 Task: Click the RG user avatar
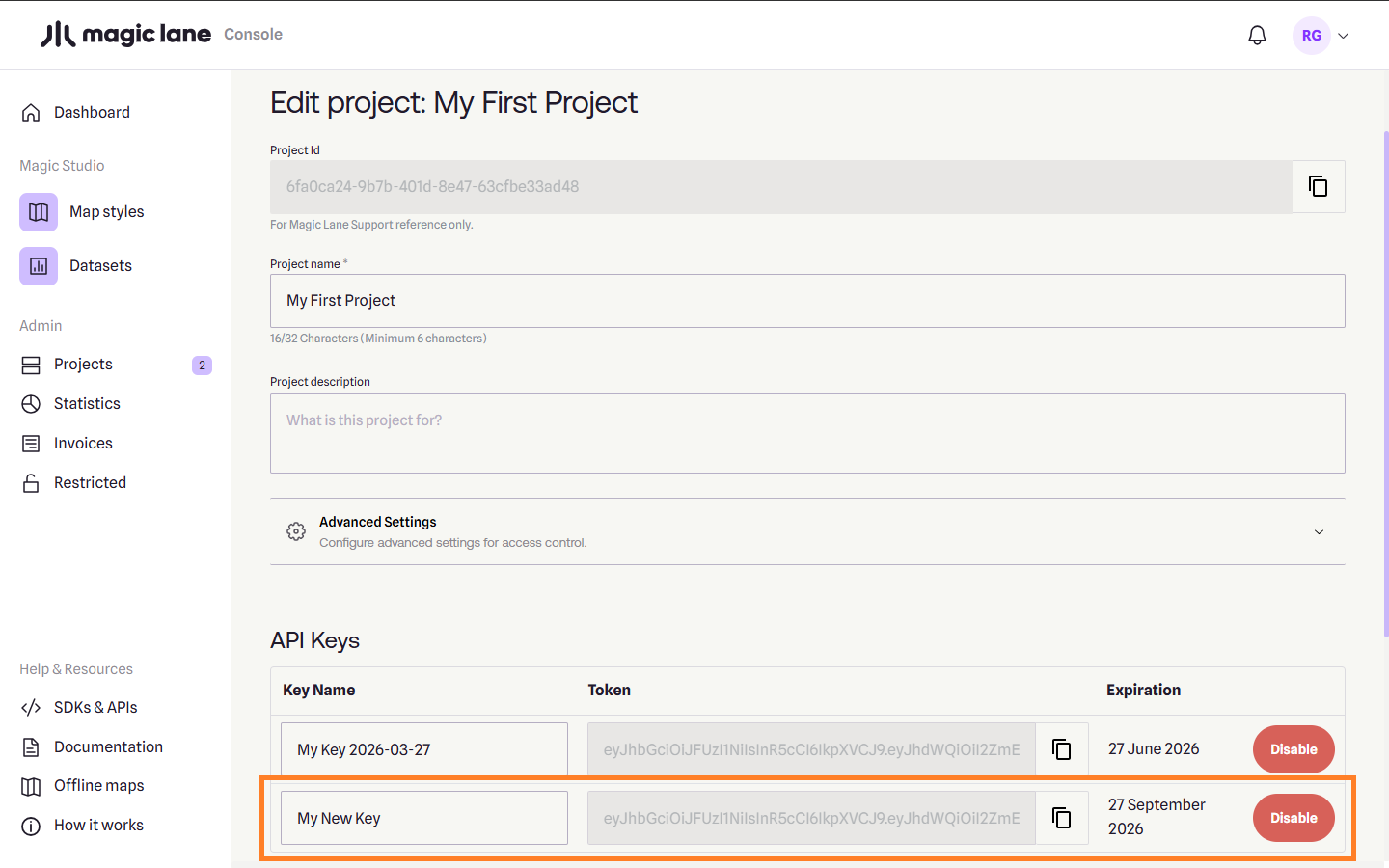coord(1311,36)
